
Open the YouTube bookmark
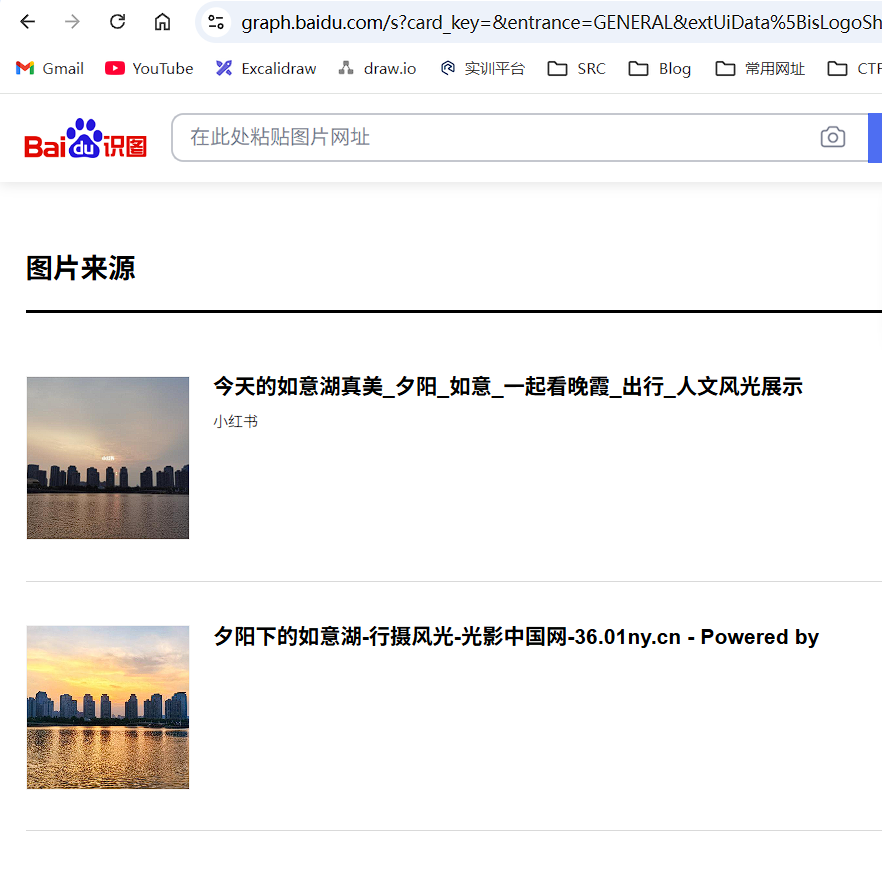point(149,68)
